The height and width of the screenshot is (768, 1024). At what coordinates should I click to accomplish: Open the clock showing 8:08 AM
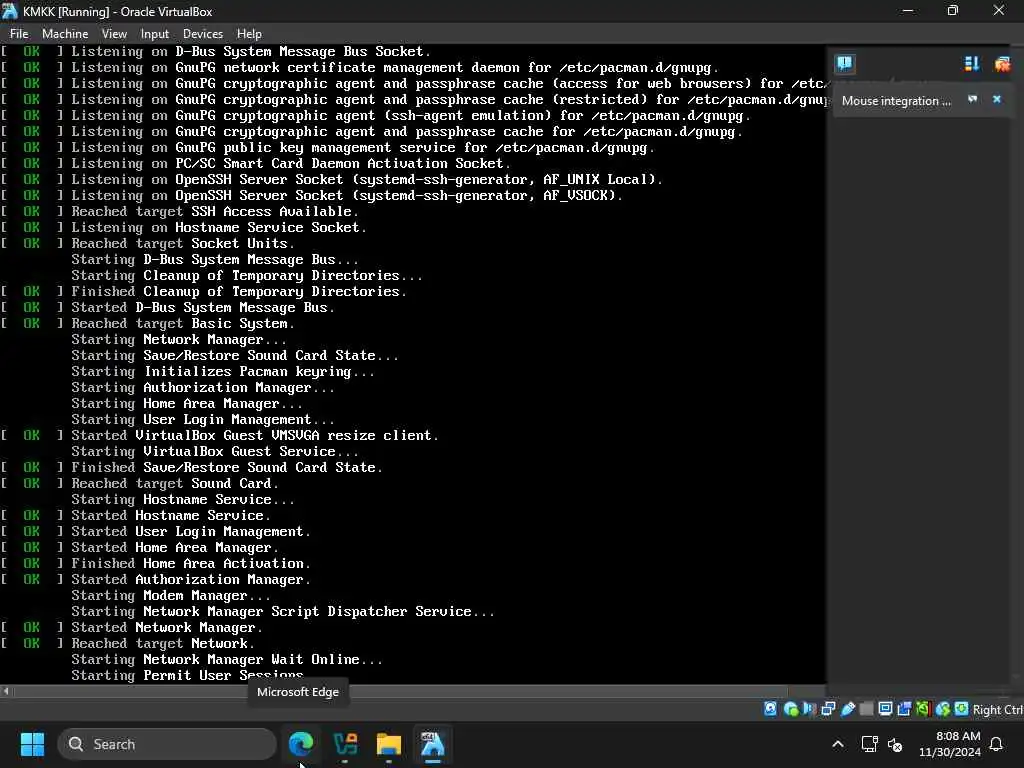tap(950, 744)
